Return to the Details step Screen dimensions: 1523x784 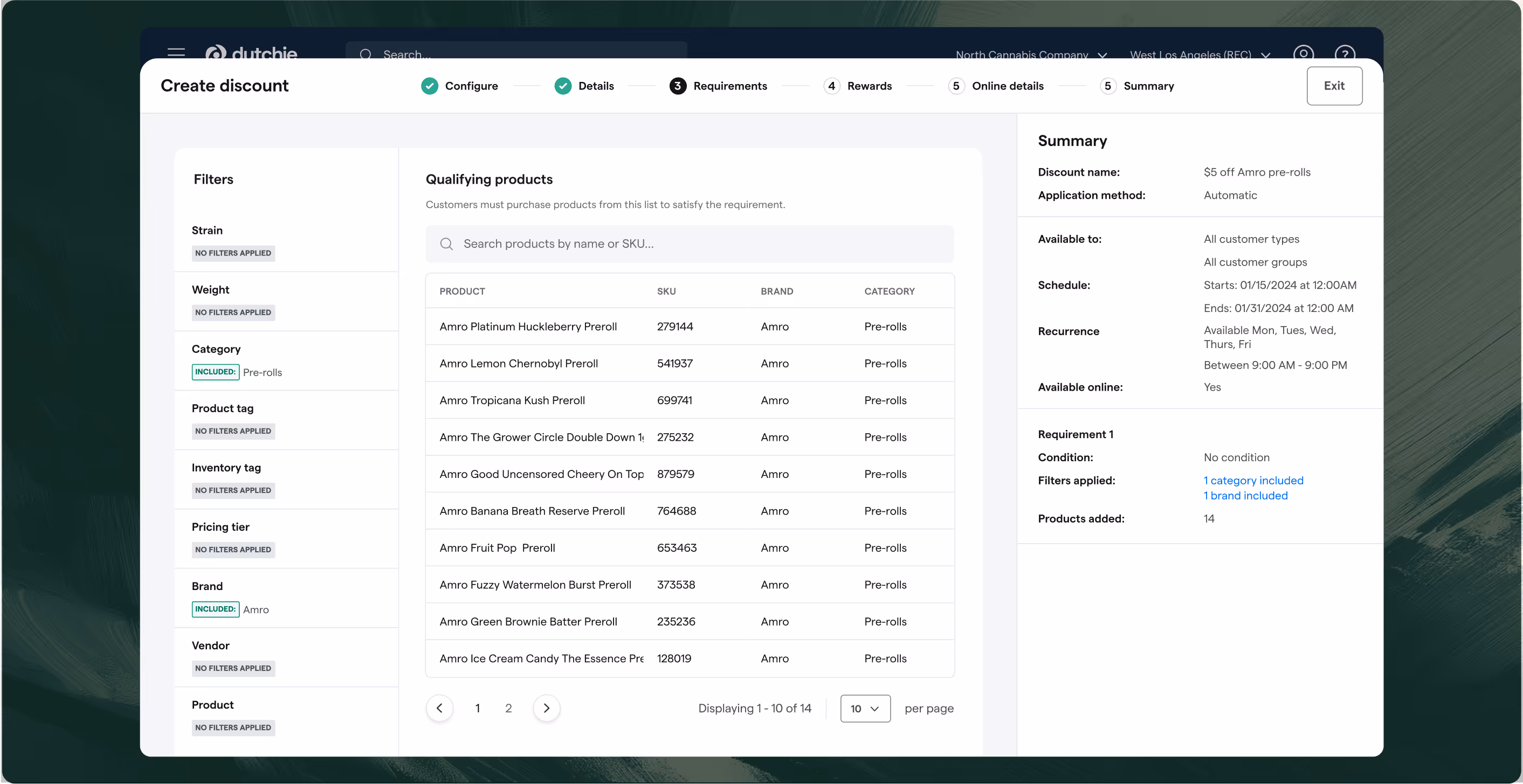tap(595, 86)
